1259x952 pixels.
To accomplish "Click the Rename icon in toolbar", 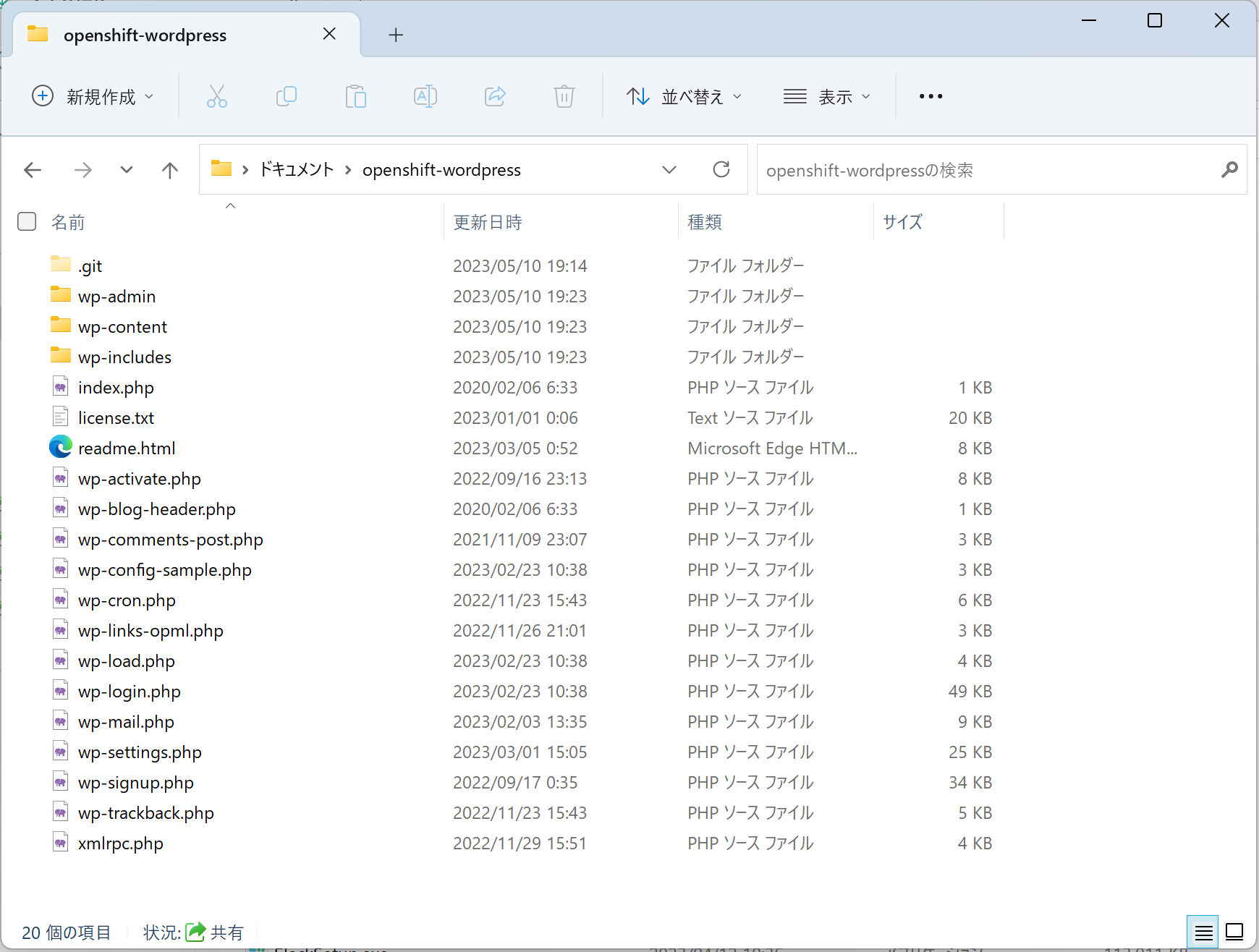I will (425, 96).
